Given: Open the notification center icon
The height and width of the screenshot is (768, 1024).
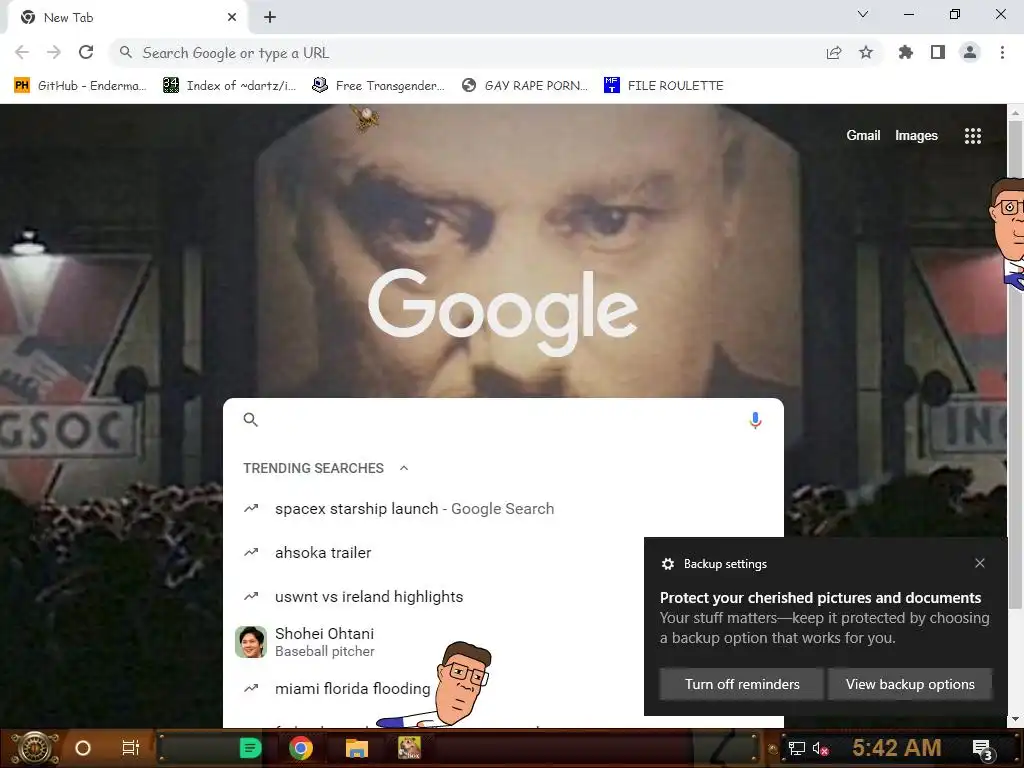Looking at the screenshot, I should 983,750.
